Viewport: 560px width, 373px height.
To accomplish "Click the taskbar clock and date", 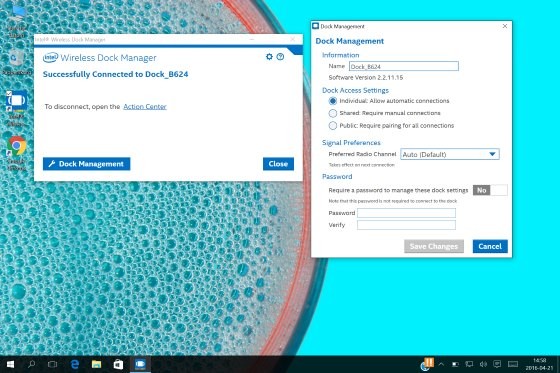I will [x=539, y=364].
